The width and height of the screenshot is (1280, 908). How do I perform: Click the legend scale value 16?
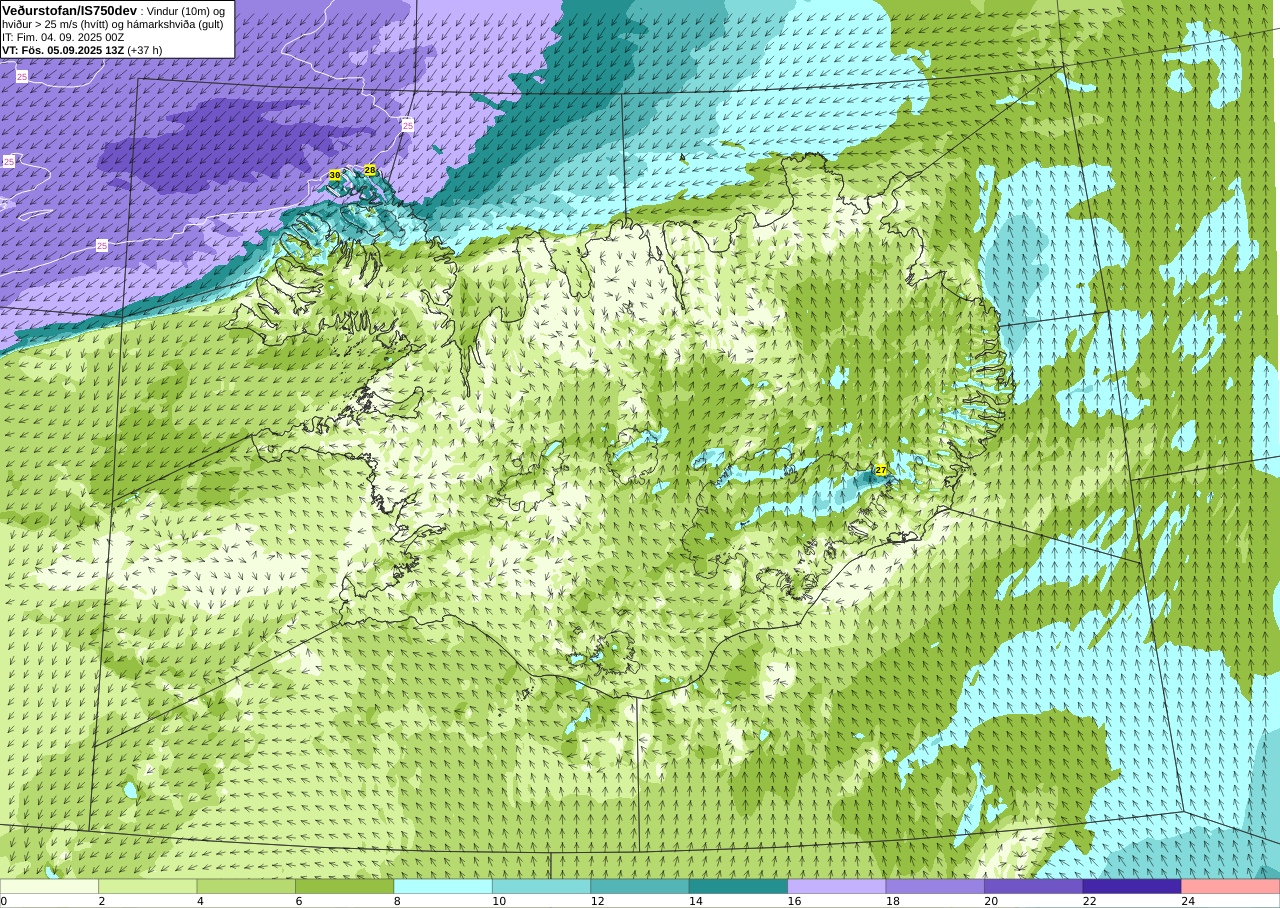point(794,901)
